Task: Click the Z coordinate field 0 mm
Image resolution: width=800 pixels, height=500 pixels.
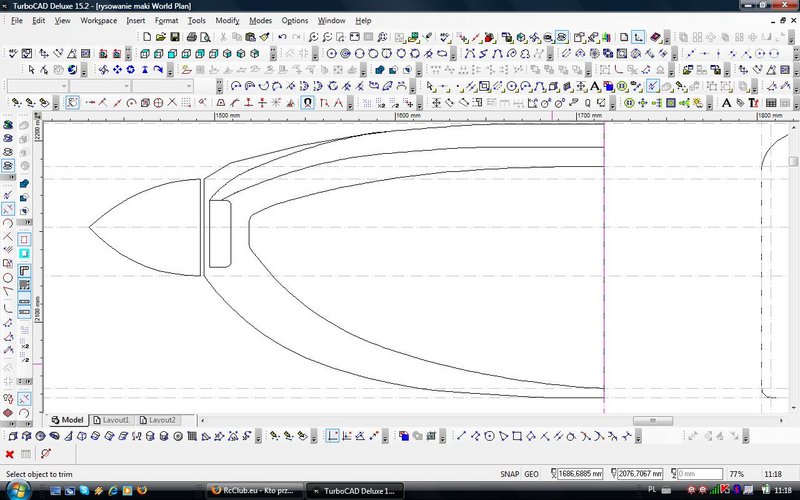Action: pos(699,474)
